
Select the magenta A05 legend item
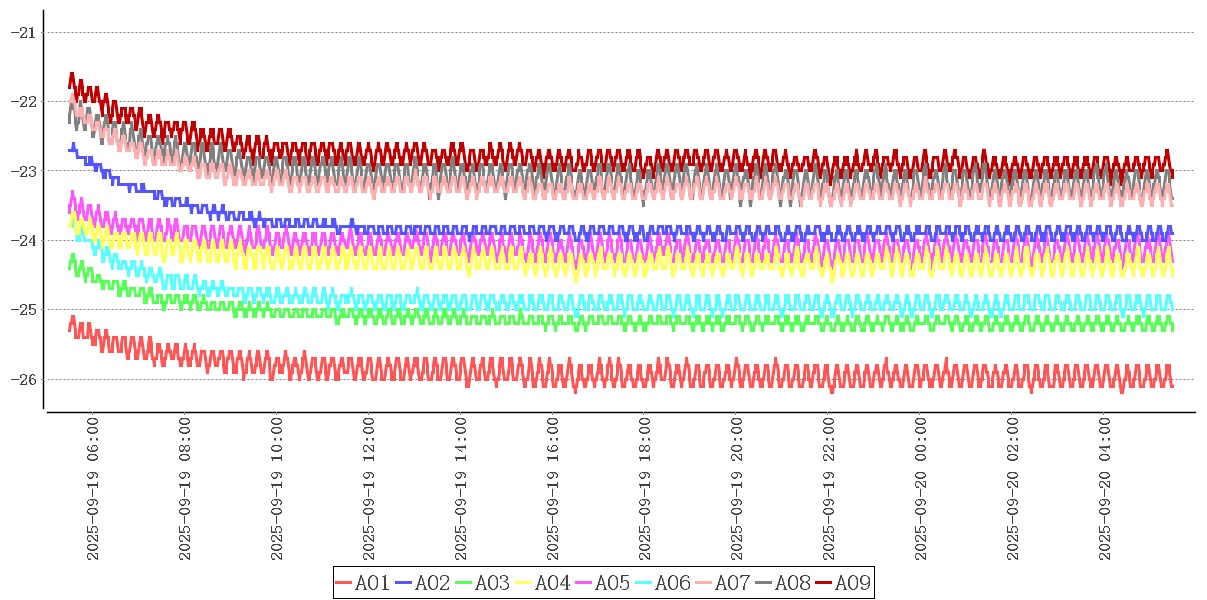602,583
